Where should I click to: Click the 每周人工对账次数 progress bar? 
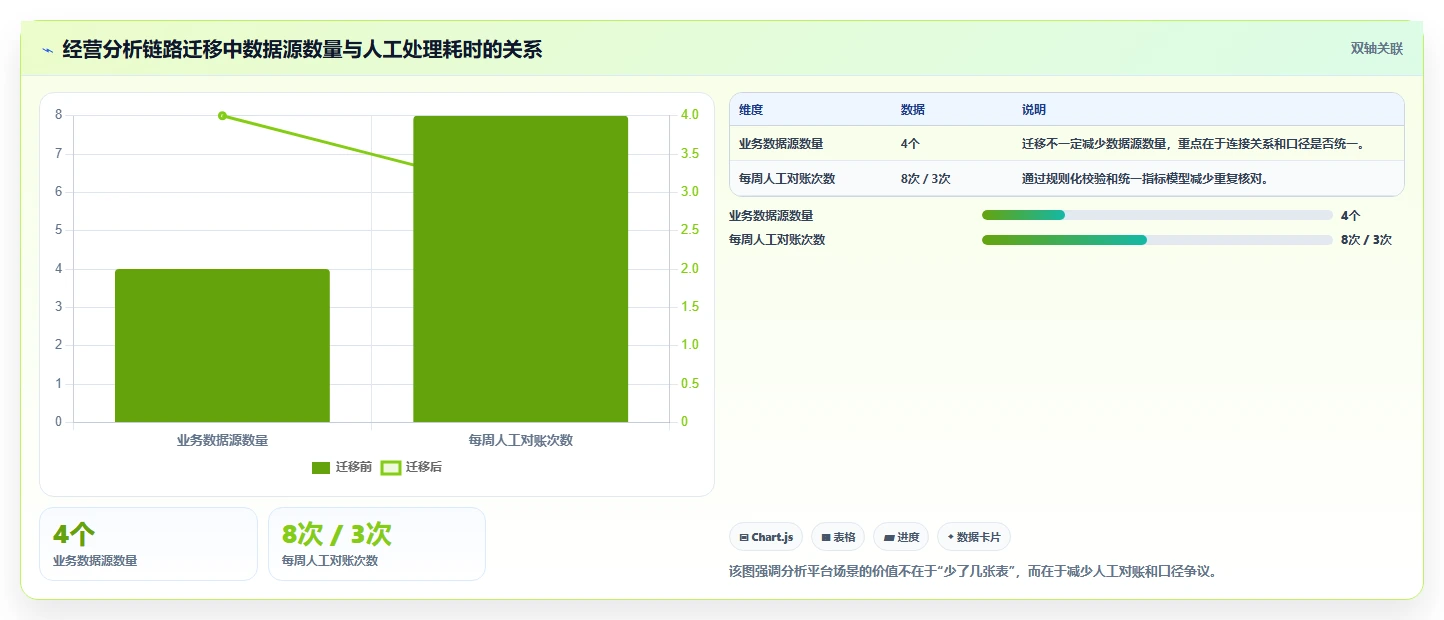point(1157,240)
